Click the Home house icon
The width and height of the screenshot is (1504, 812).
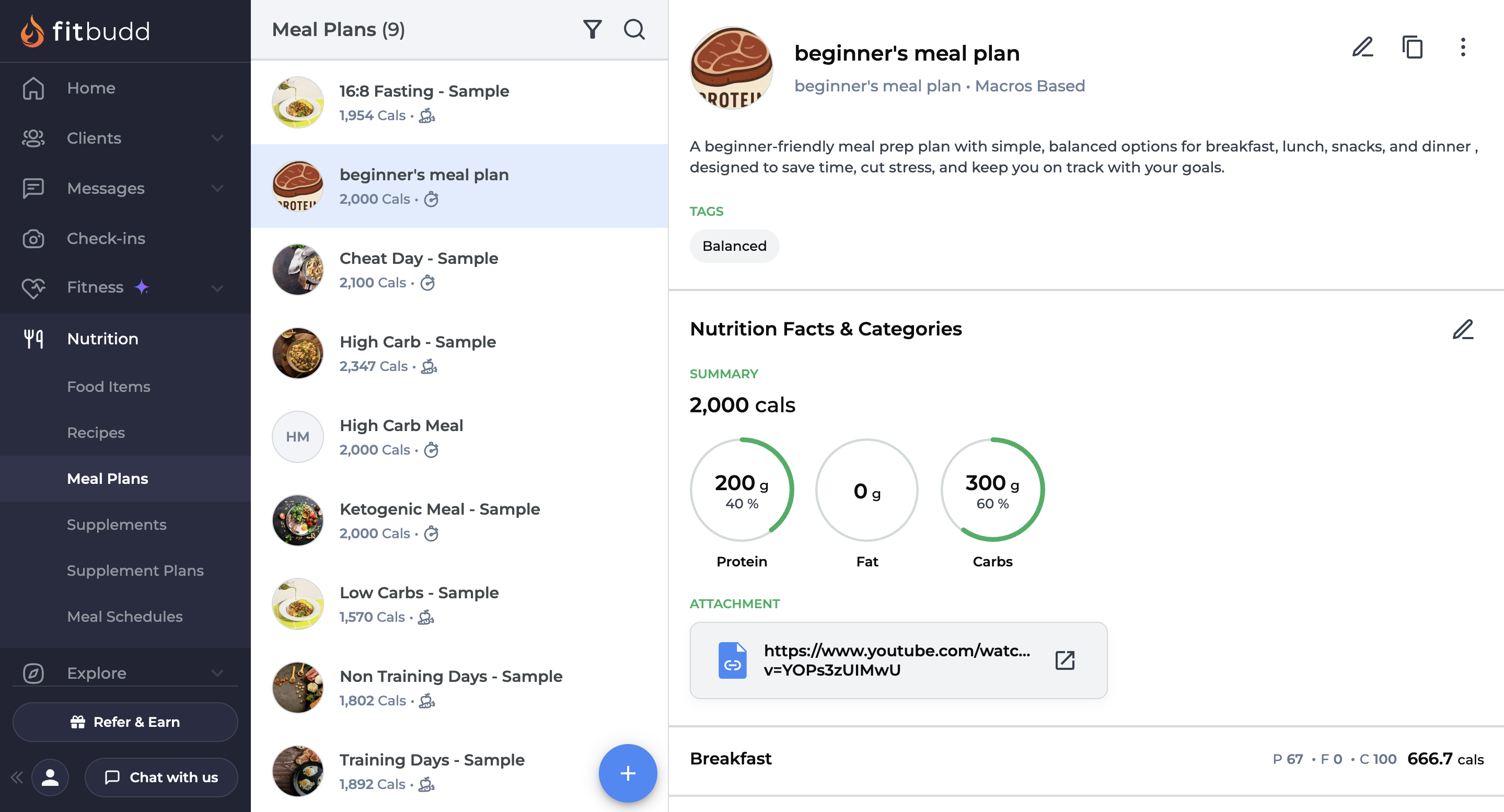(x=33, y=88)
